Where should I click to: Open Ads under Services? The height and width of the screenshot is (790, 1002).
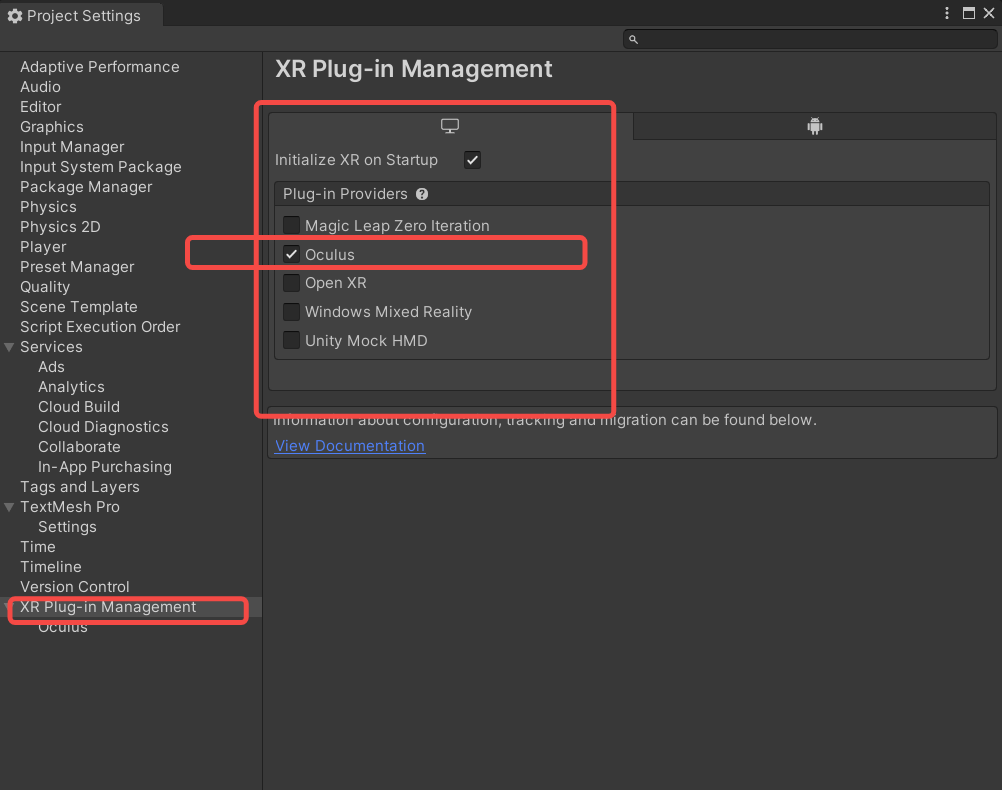tap(51, 367)
